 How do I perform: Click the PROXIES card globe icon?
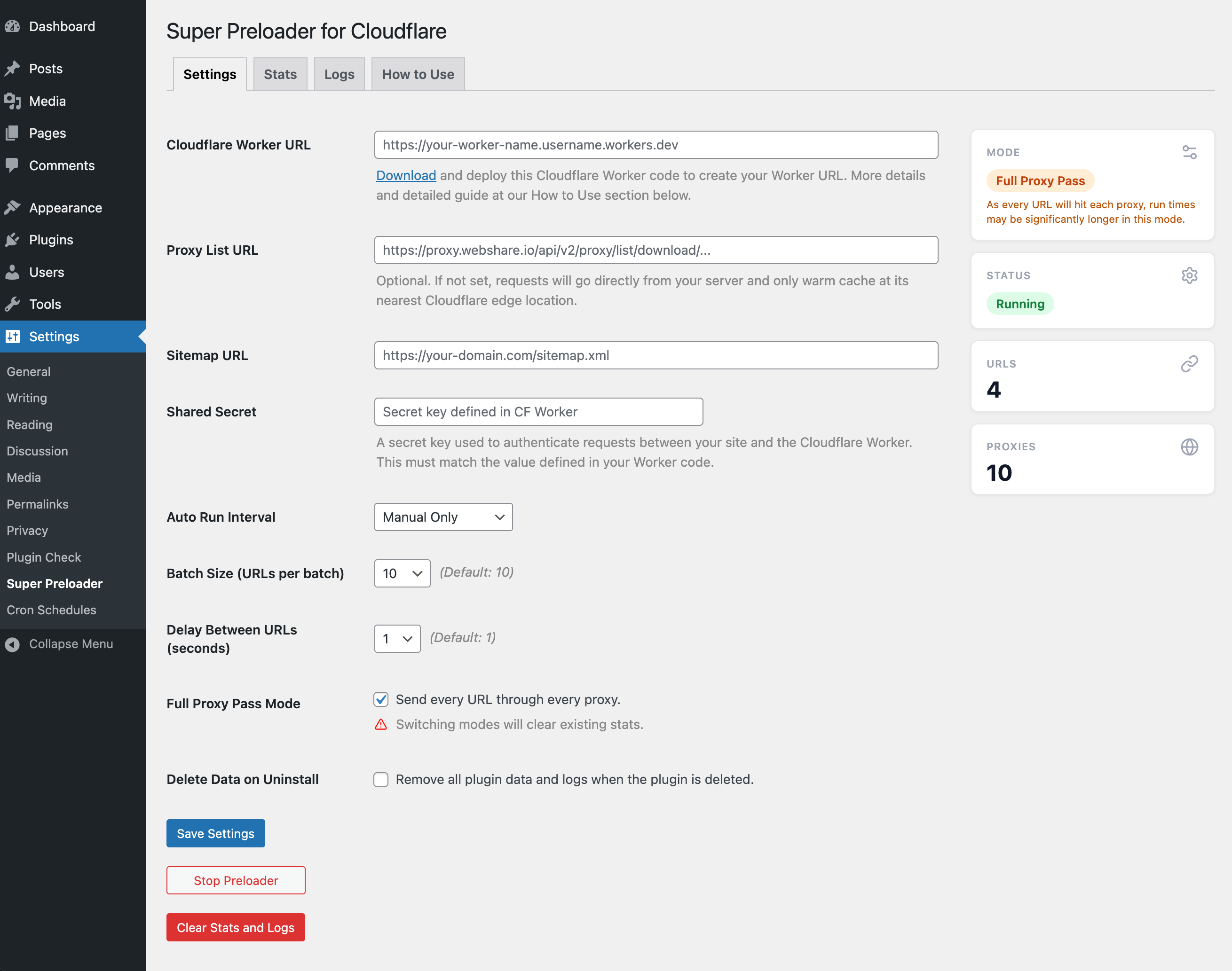point(1189,447)
